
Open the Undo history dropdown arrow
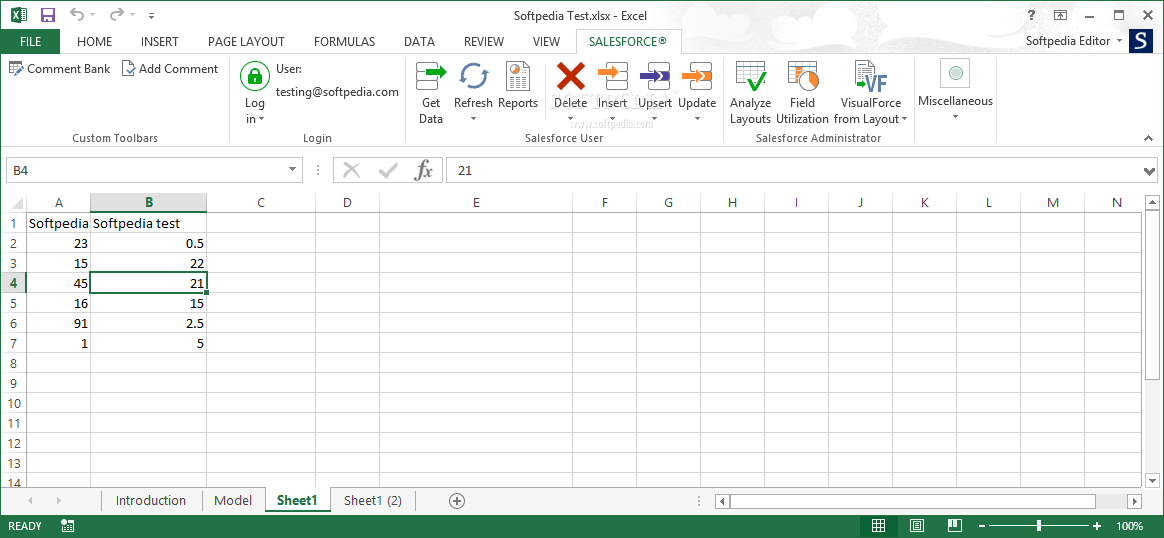[x=92, y=15]
